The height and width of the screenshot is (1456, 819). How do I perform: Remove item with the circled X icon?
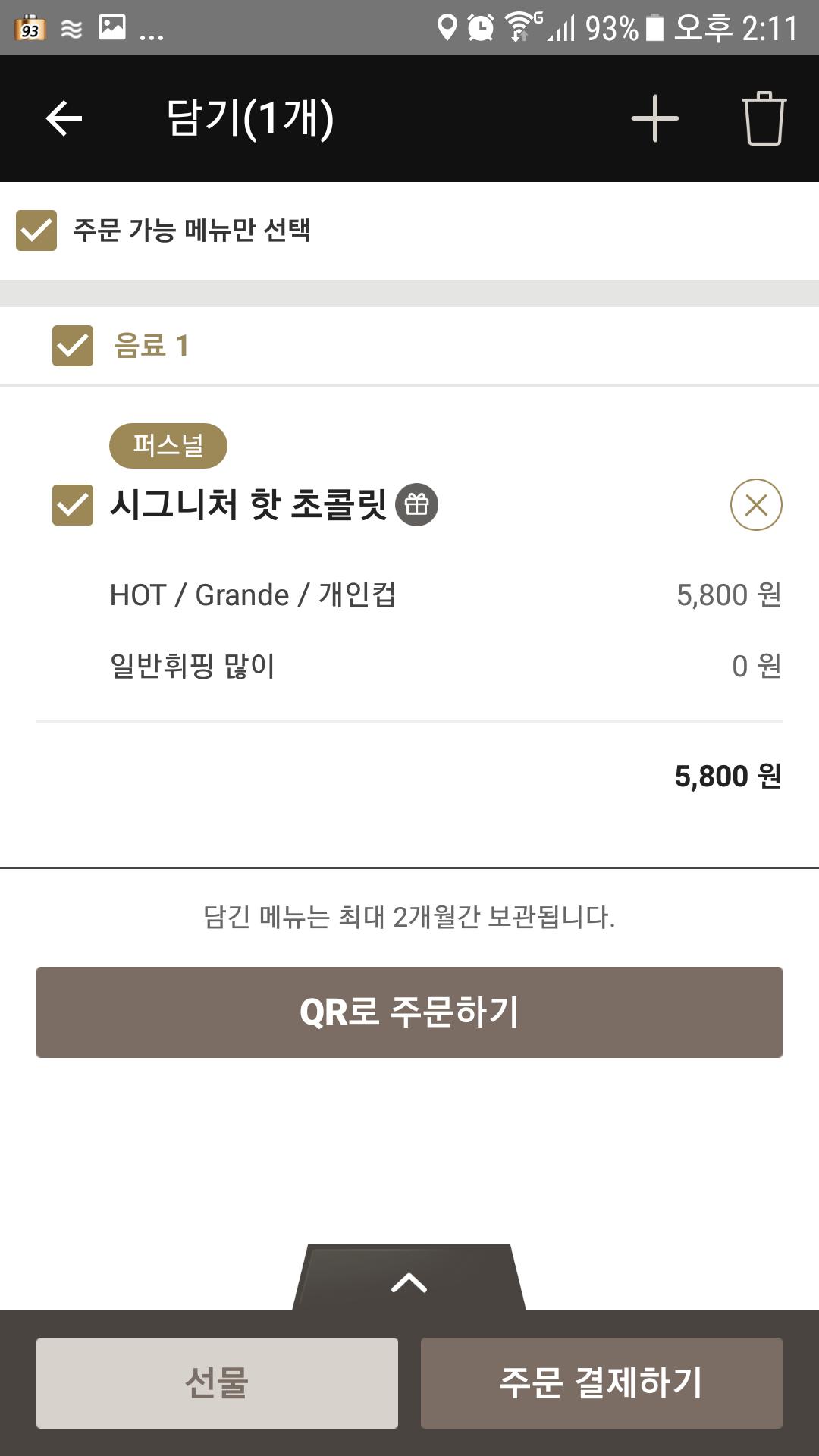tap(756, 505)
